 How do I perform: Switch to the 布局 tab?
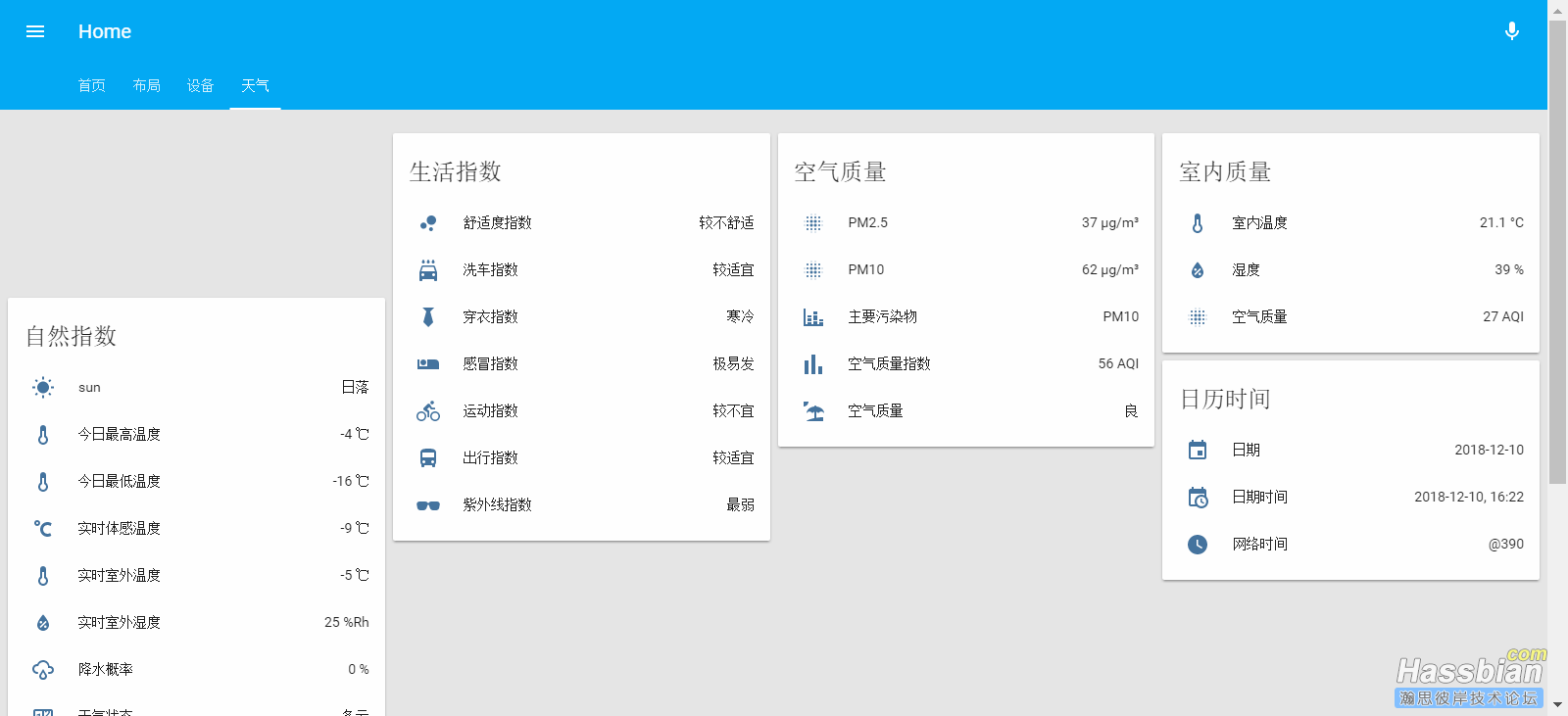(x=147, y=86)
